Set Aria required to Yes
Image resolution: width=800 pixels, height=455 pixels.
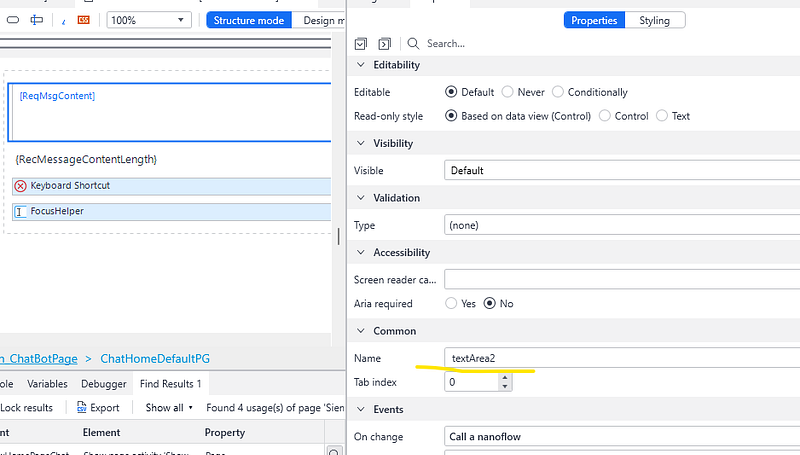451,304
